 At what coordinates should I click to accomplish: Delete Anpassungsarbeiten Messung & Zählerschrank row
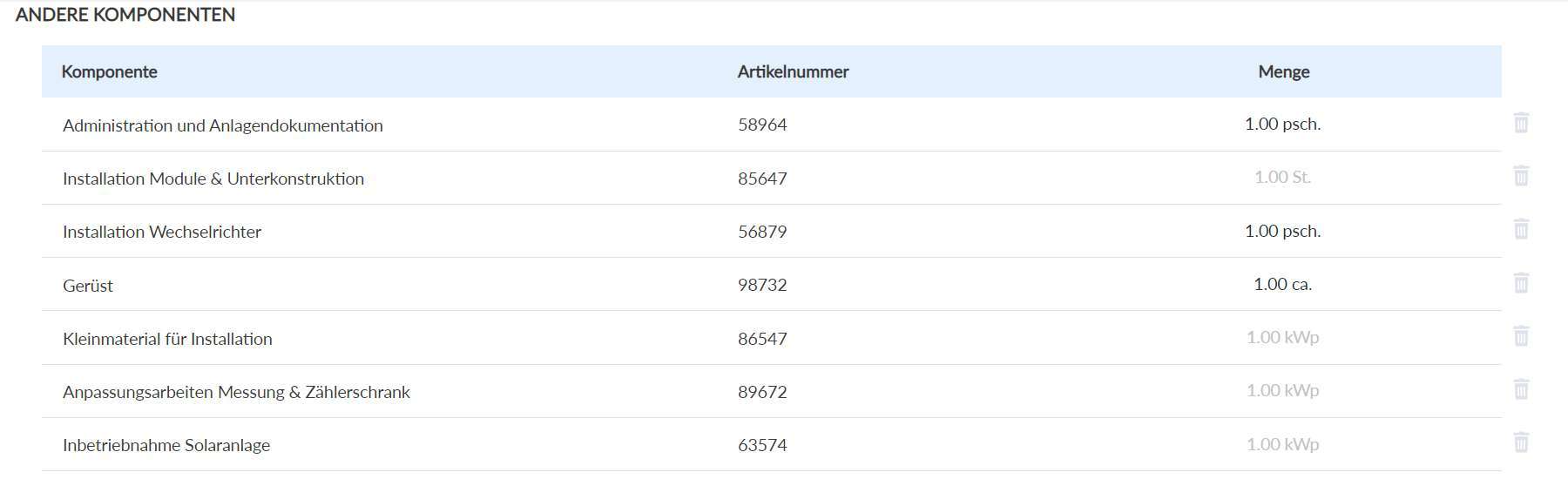1521,389
